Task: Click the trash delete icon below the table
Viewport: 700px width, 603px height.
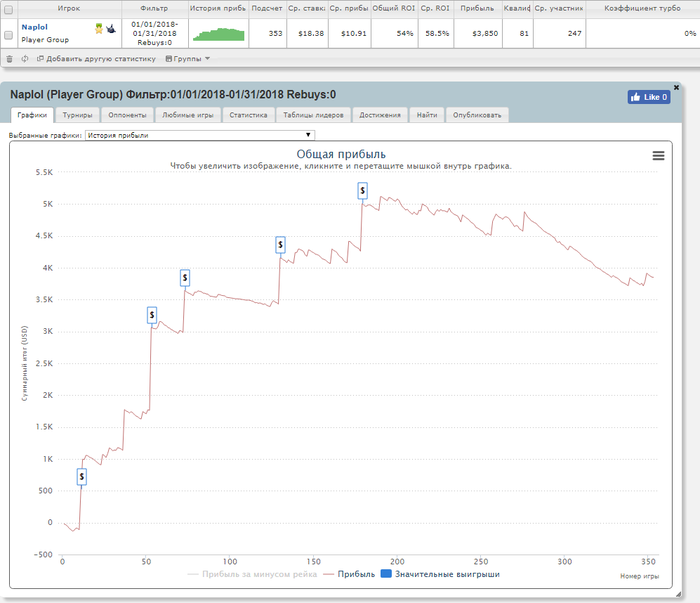Action: [x=9, y=59]
